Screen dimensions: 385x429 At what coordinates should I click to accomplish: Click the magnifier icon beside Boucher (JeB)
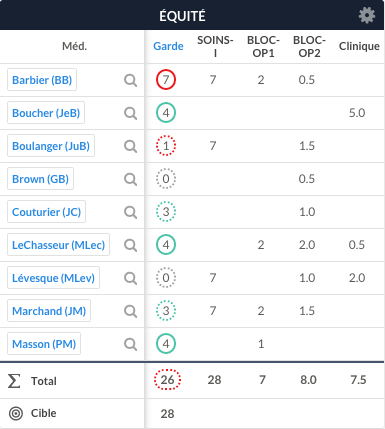pos(130,113)
